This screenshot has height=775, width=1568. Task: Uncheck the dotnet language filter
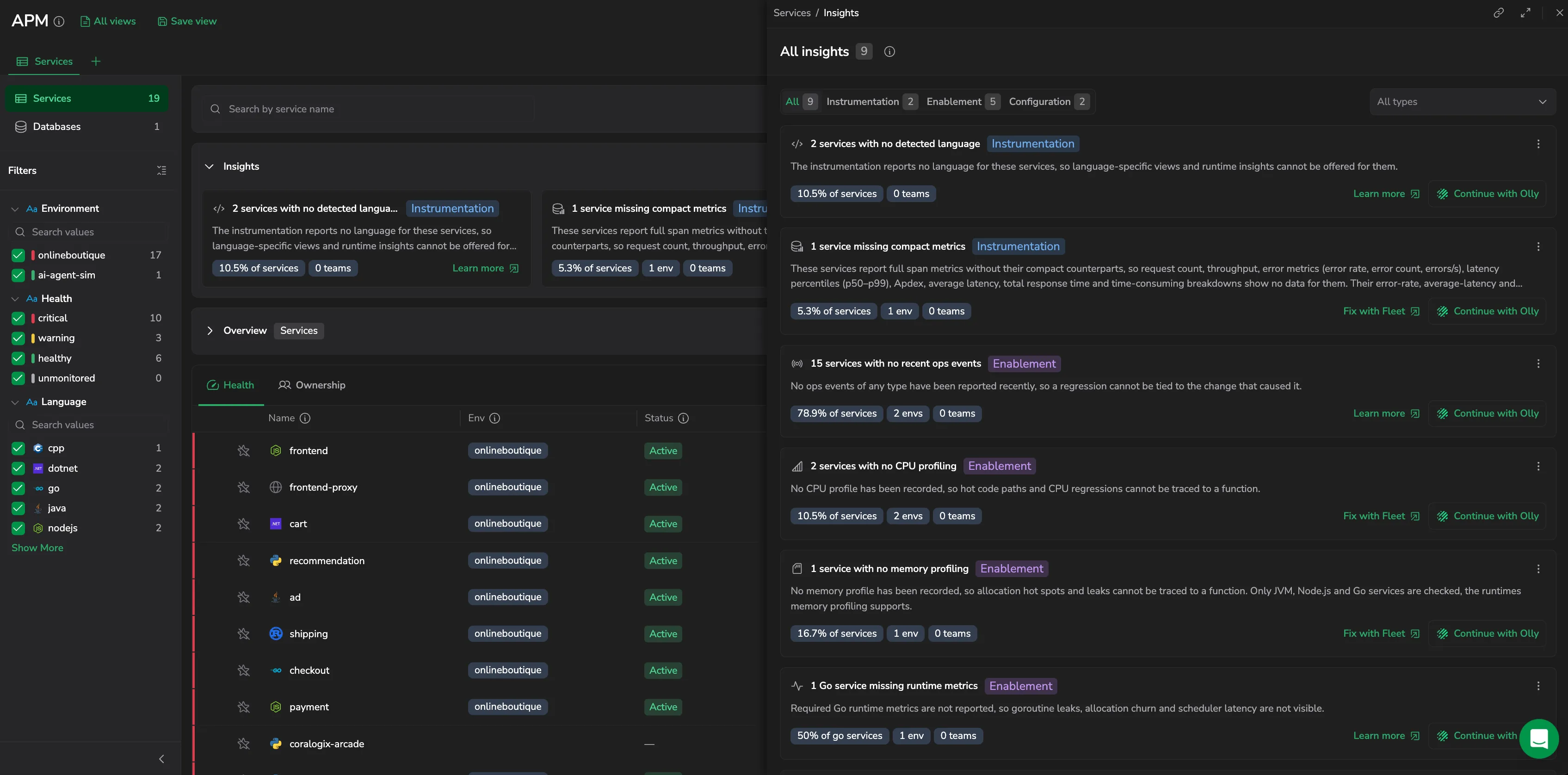click(18, 468)
